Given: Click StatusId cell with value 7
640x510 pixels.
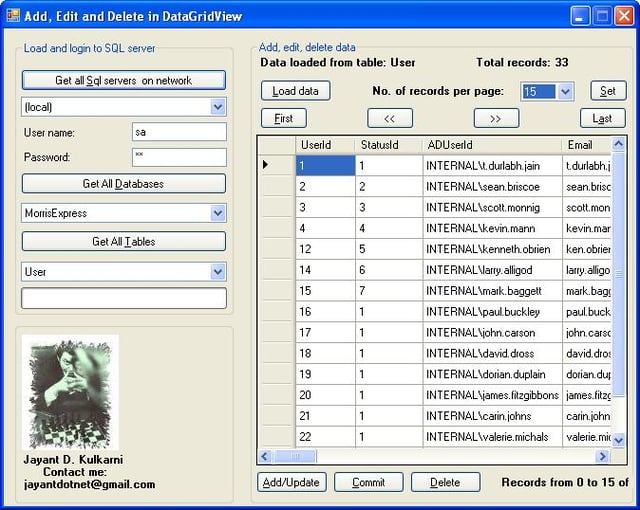Looking at the screenshot, I should [x=389, y=290].
